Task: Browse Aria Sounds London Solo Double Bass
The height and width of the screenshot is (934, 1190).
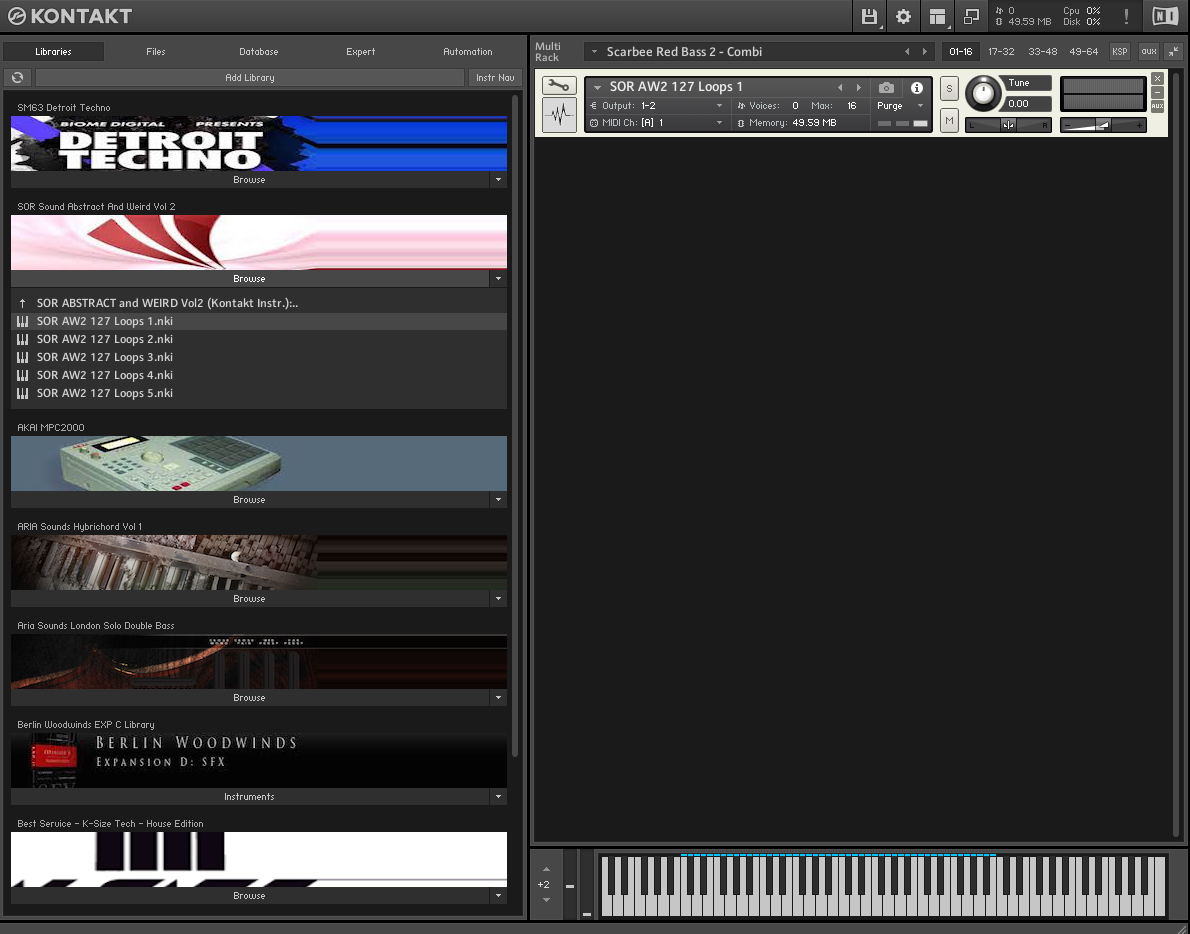Action: pos(250,697)
